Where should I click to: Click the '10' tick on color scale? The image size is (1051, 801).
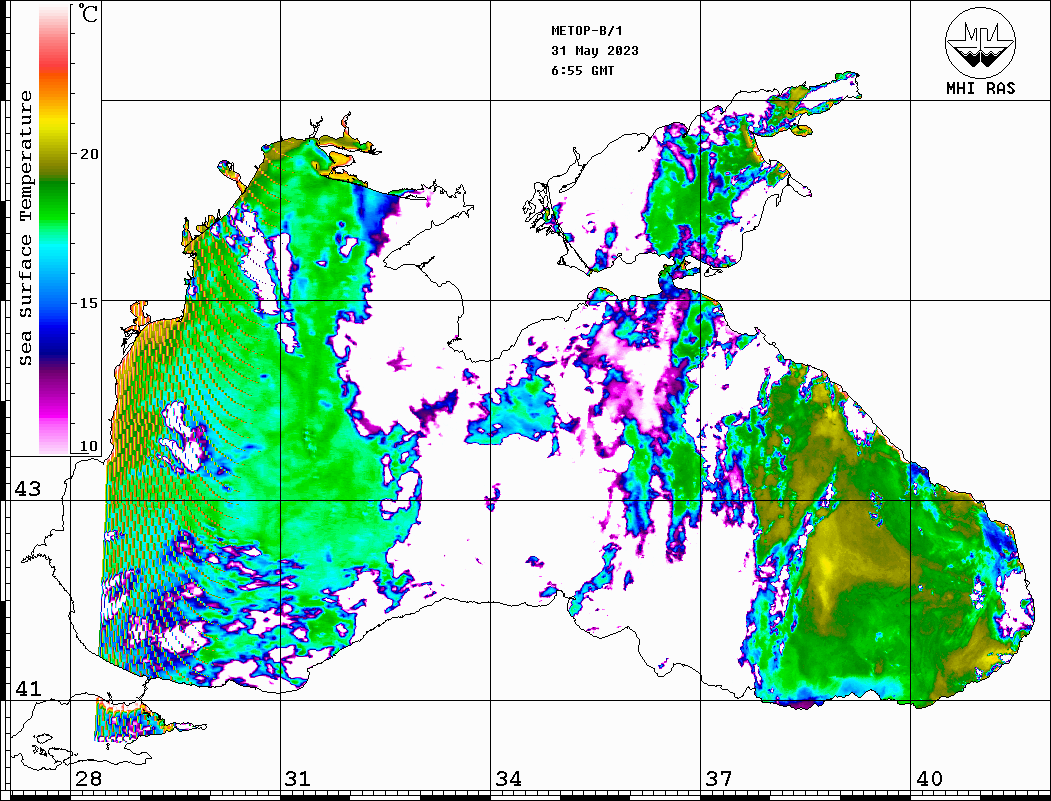88,446
